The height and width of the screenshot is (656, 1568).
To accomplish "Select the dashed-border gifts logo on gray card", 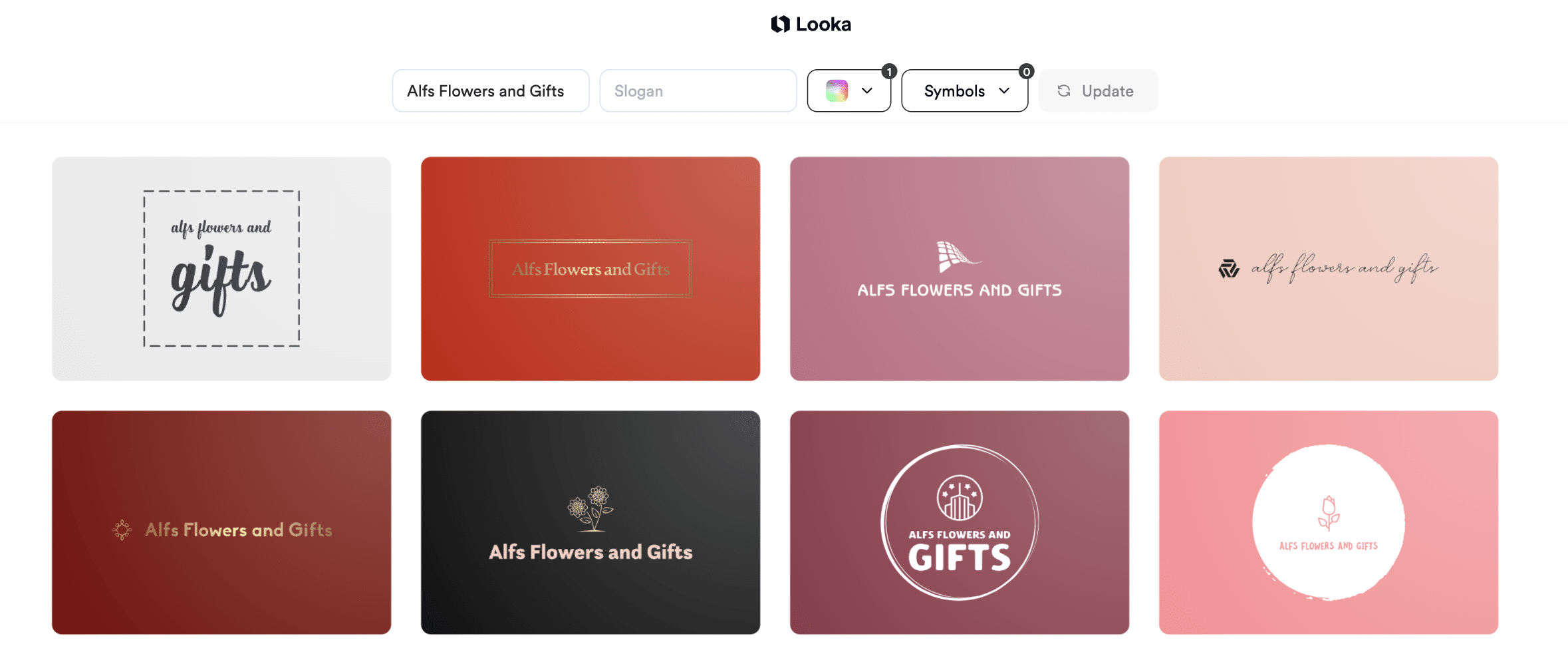I will 221,269.
